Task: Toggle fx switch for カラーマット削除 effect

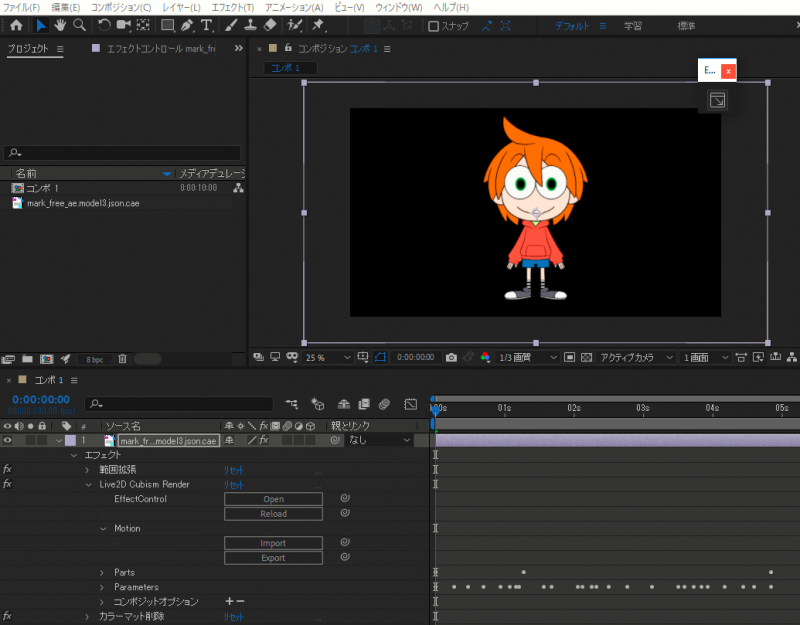Action: click(8, 616)
